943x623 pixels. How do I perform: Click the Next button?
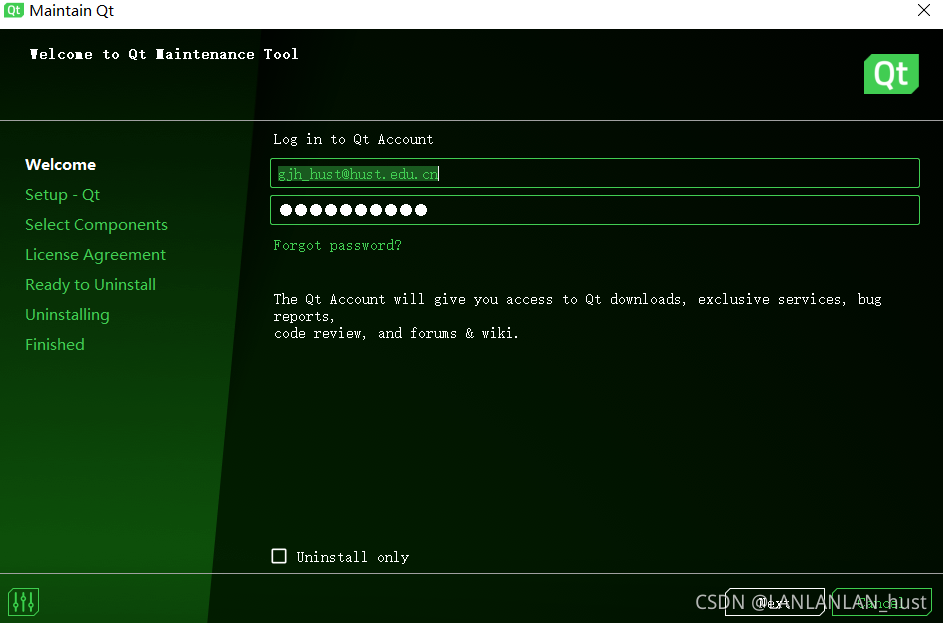[x=775, y=602]
